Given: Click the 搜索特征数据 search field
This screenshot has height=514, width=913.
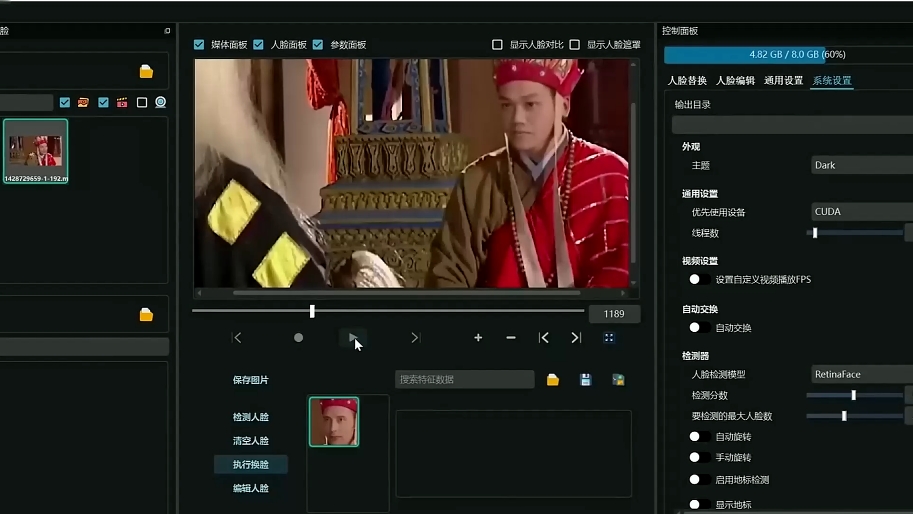Looking at the screenshot, I should tap(465, 380).
